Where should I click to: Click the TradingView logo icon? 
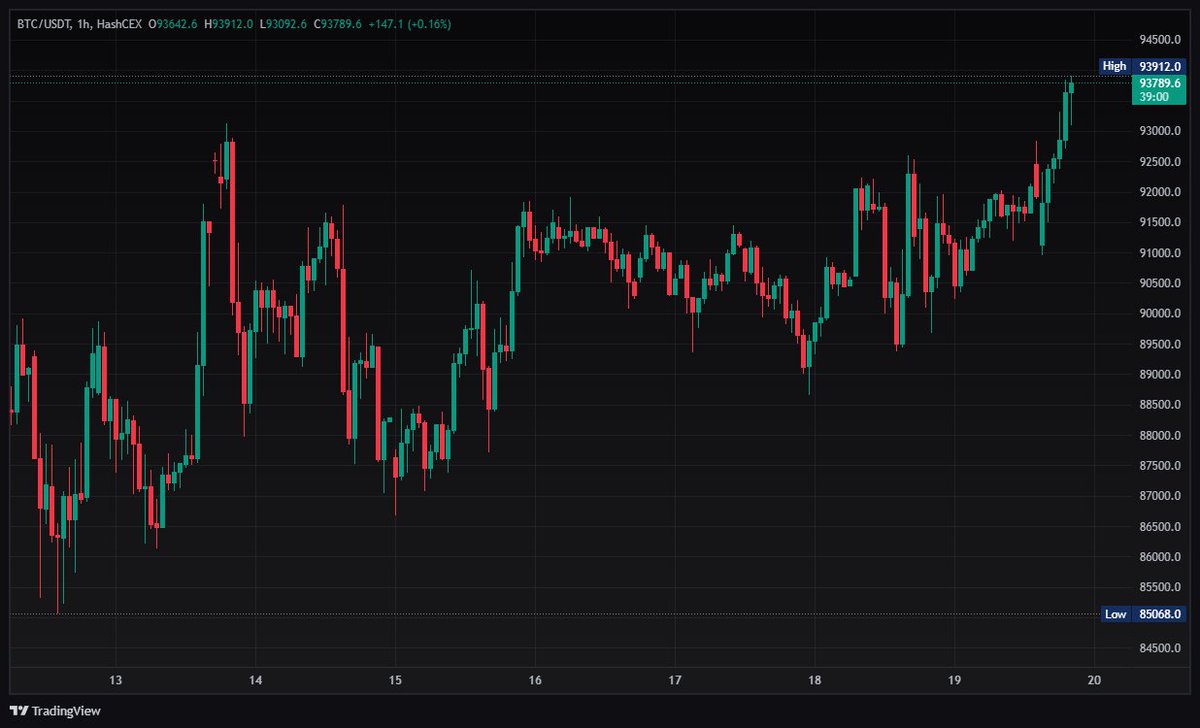17,710
